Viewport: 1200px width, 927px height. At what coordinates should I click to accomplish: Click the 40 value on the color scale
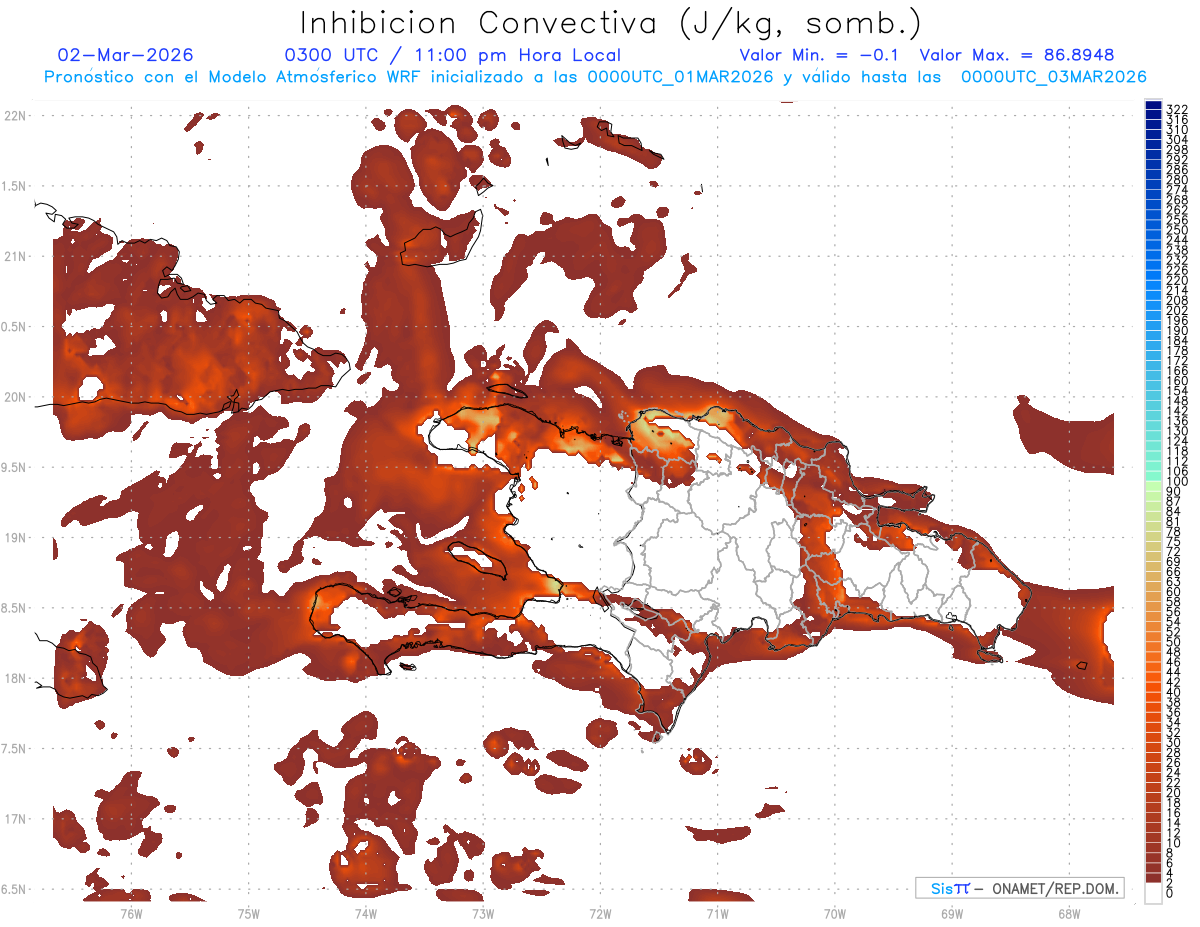pos(1174,692)
